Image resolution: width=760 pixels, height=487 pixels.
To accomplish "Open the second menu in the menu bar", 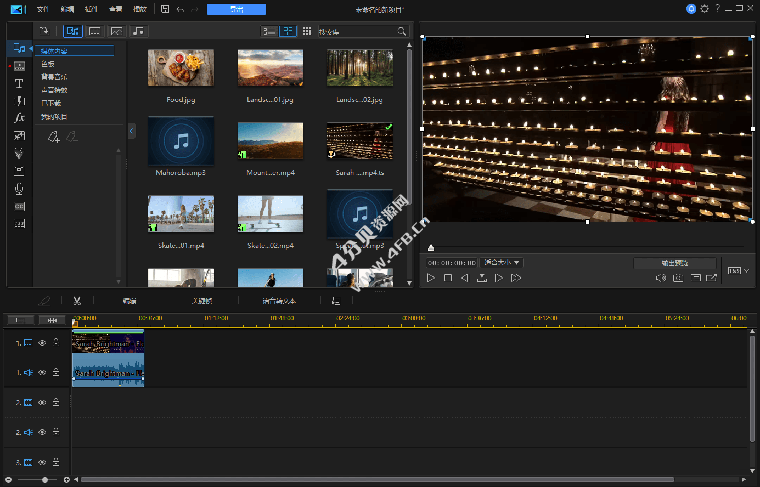I will point(67,9).
